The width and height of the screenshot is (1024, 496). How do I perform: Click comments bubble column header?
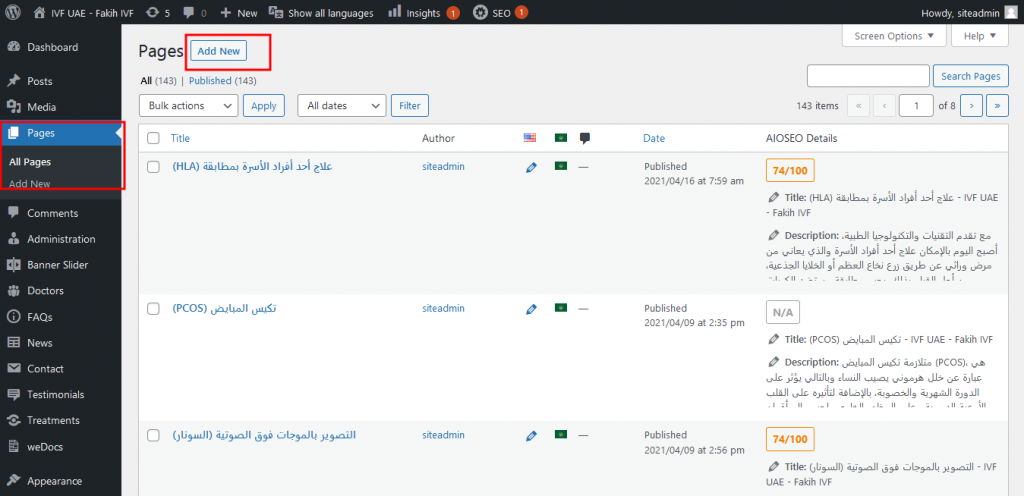tap(585, 138)
